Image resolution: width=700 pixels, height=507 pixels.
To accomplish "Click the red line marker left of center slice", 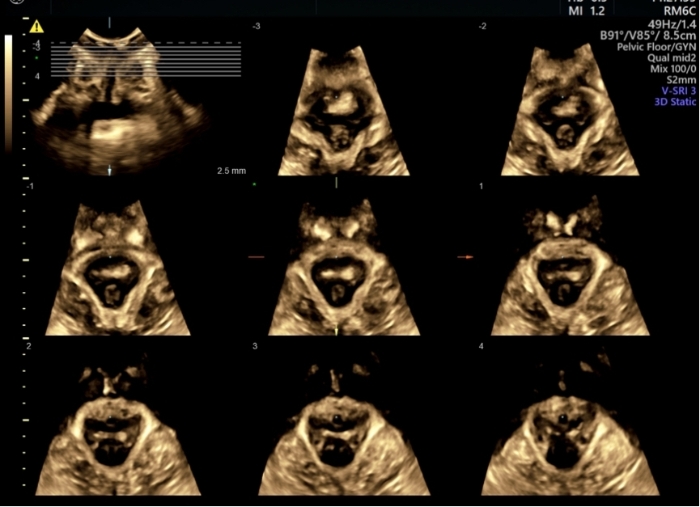I will click(256, 257).
